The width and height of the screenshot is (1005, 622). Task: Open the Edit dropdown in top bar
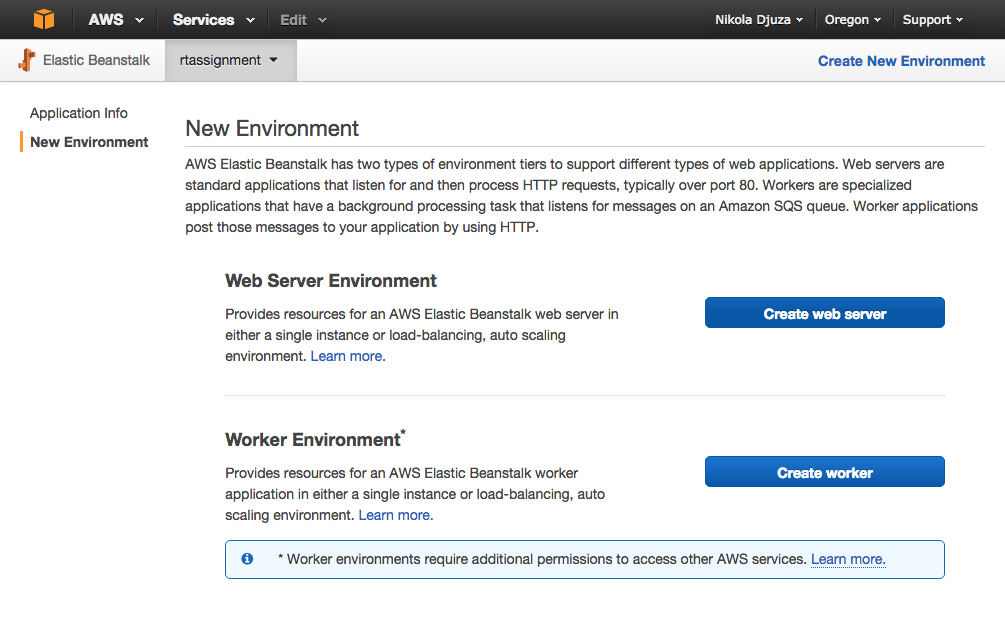[x=303, y=20]
